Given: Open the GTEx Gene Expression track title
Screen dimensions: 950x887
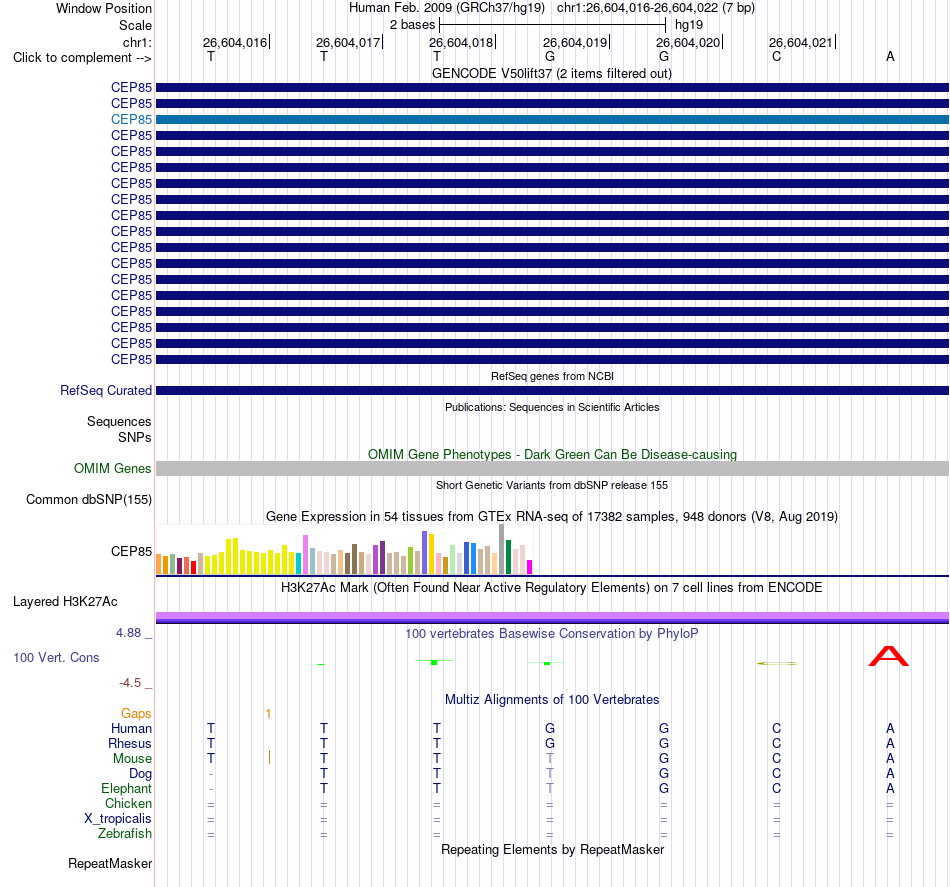Looking at the screenshot, I should pos(552,516).
